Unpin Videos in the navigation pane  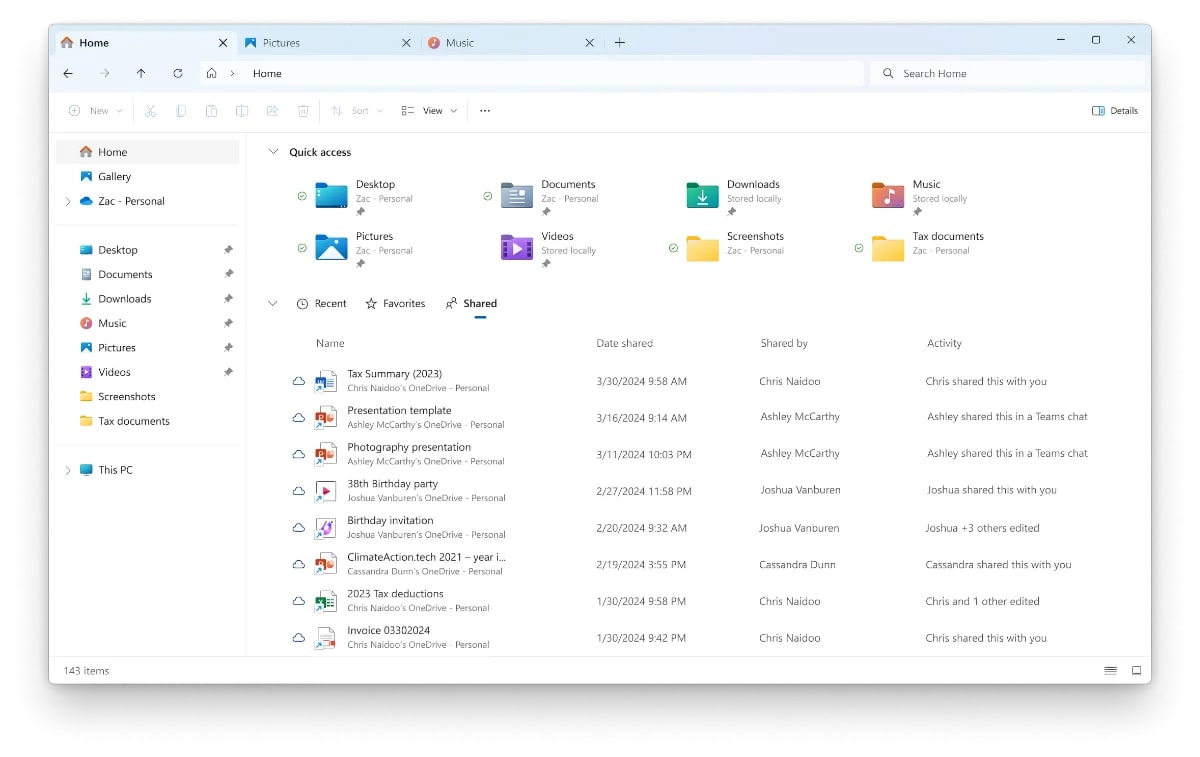[228, 372]
